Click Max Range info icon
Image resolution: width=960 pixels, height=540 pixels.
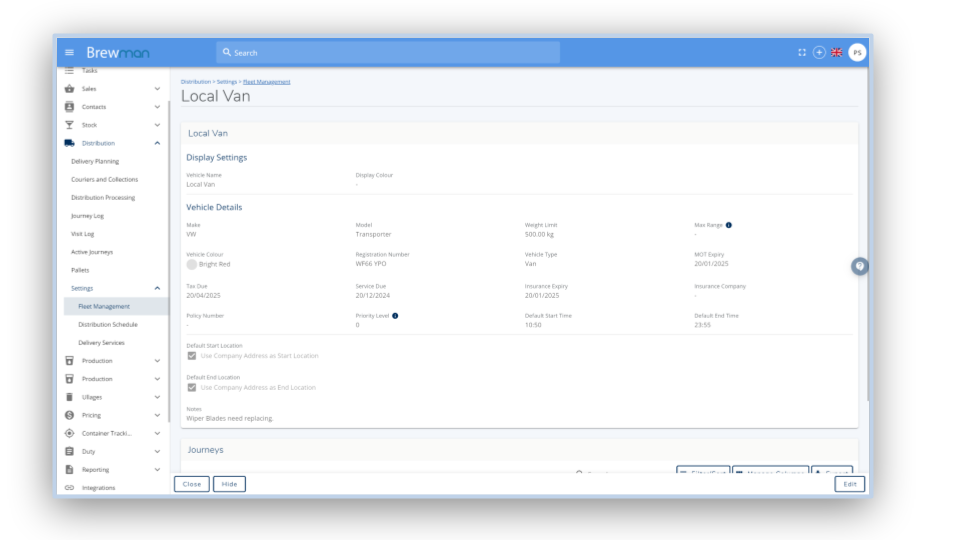729,225
